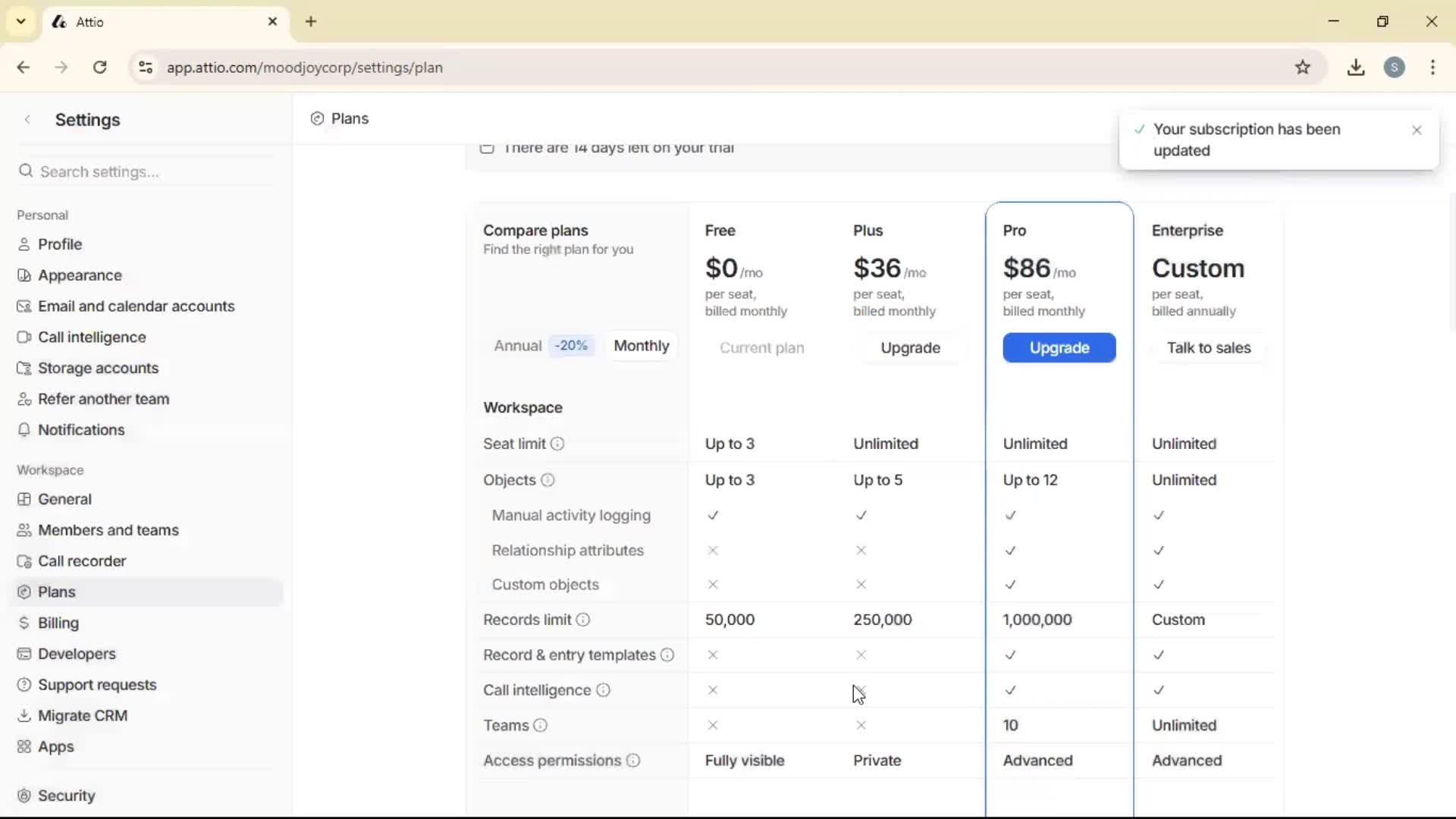Open Notifications settings
Screen dimensions: 1456x819
[x=81, y=429]
